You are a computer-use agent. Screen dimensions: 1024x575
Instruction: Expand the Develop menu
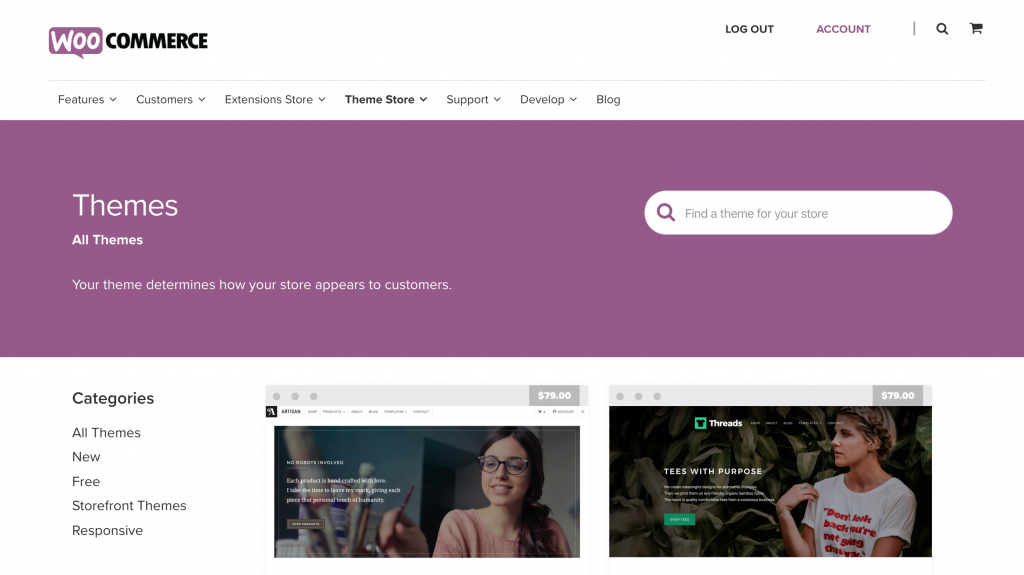(549, 99)
